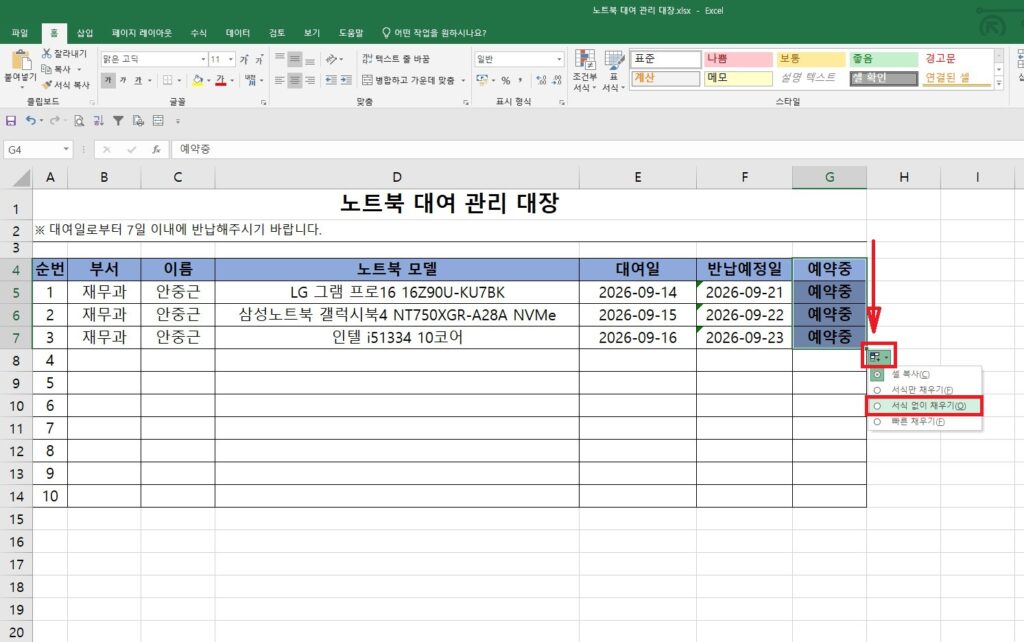Screen dimensions: 1024x642
Task: Click the accounting number format icon
Action: tap(482, 80)
